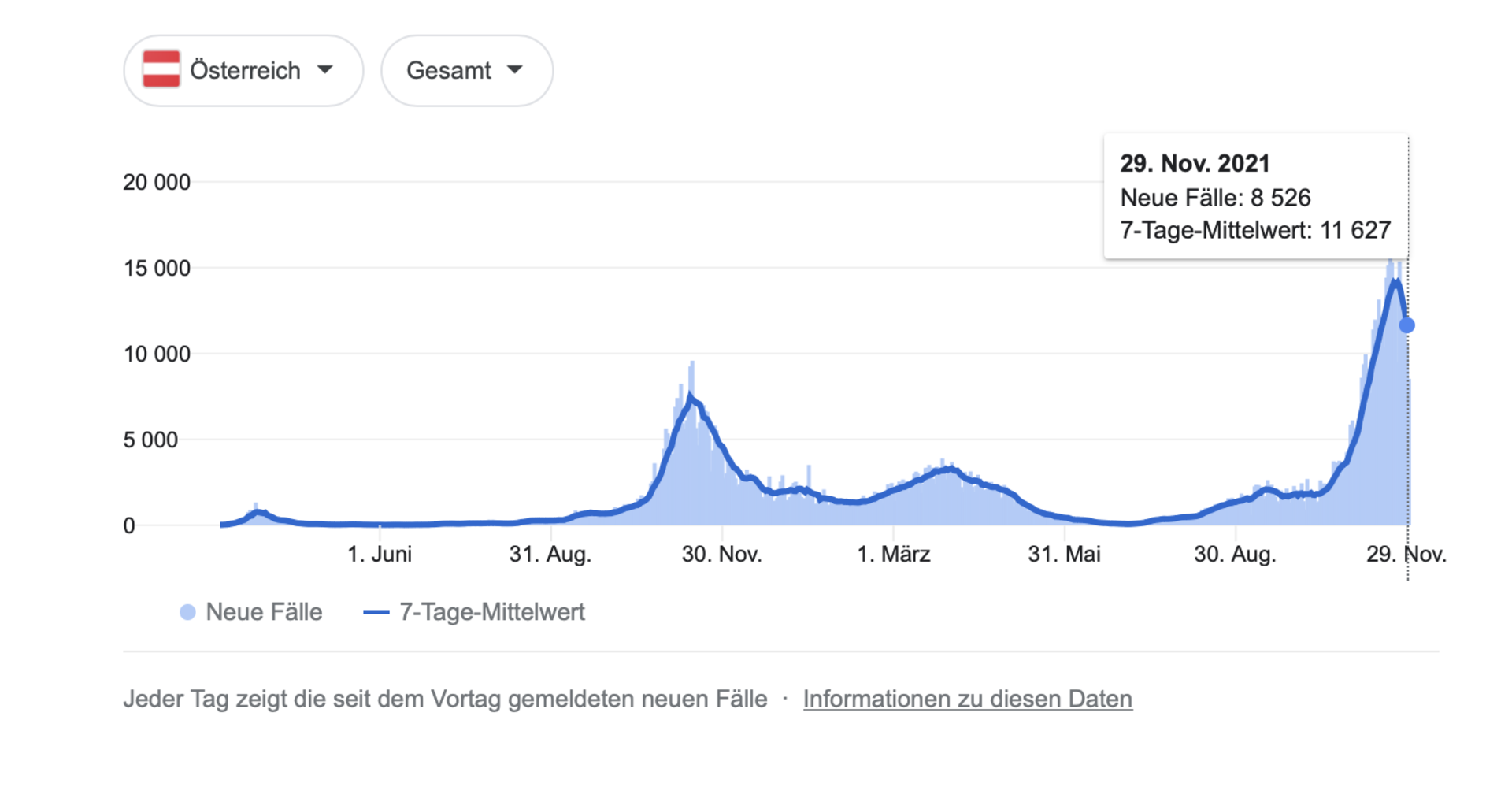Click the 20 000 gridline label
The width and height of the screenshot is (1512, 798).
[157, 182]
